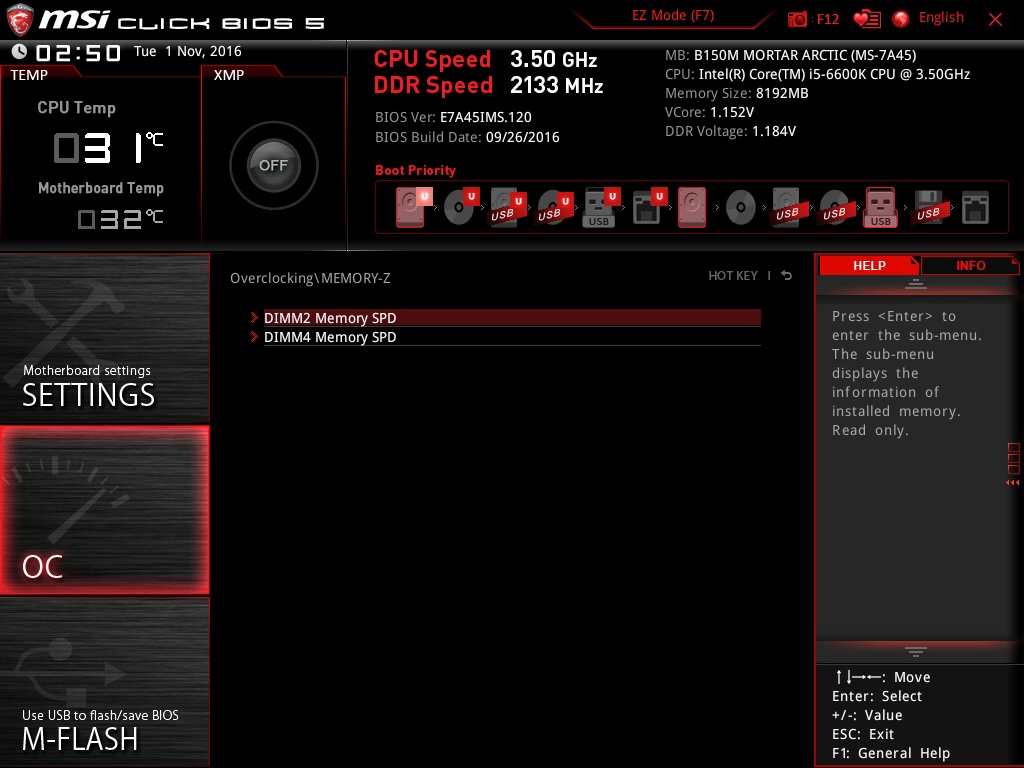Click VCore 1.152V reading
The width and height of the screenshot is (1024, 768).
point(709,112)
